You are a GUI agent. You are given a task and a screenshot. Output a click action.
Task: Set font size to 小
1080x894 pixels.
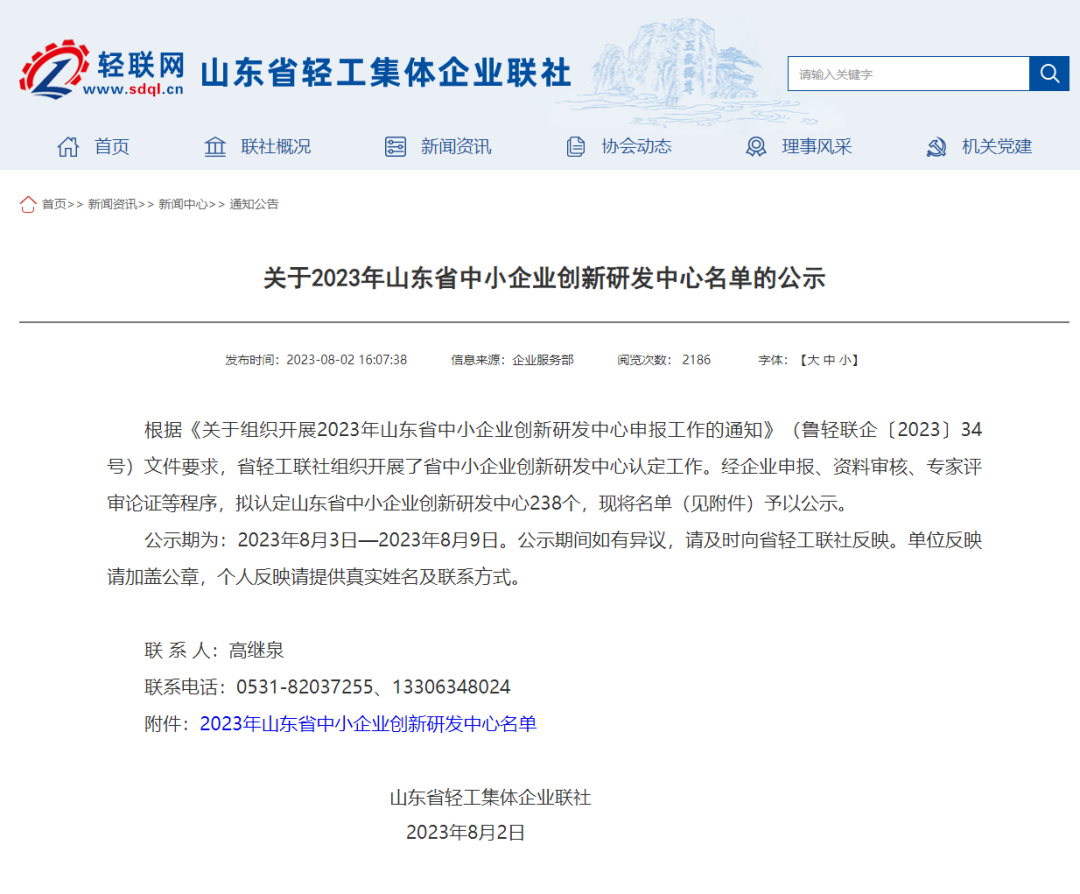coord(845,360)
